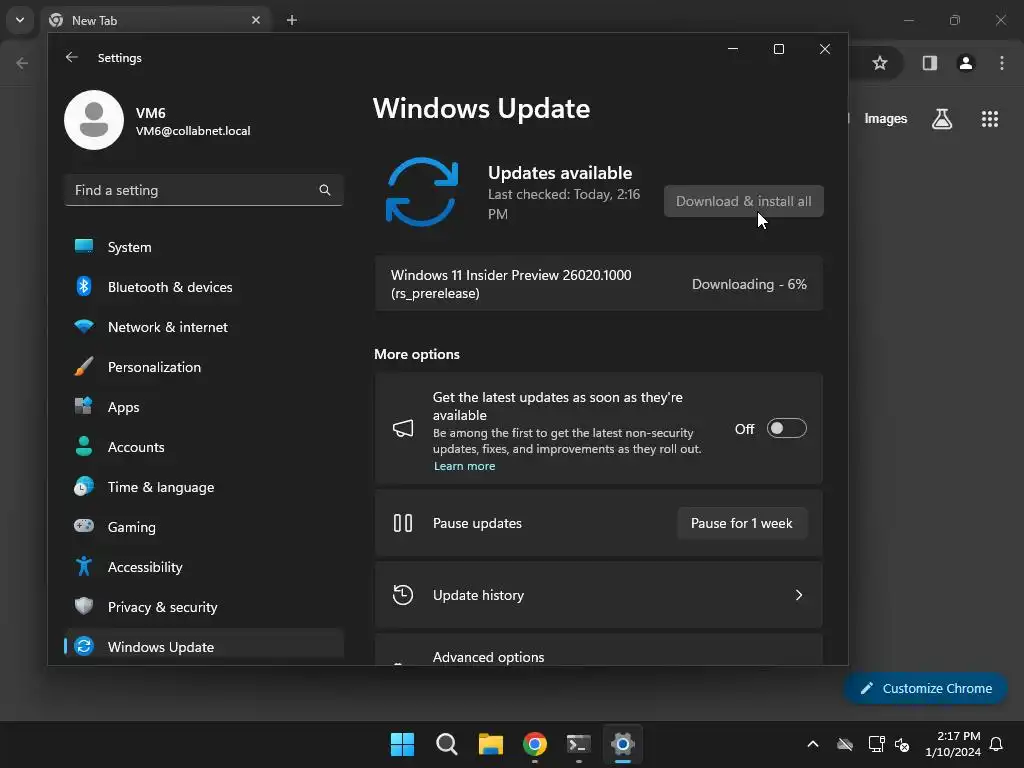
Task: Go to Network & internet settings
Action: pos(204,327)
